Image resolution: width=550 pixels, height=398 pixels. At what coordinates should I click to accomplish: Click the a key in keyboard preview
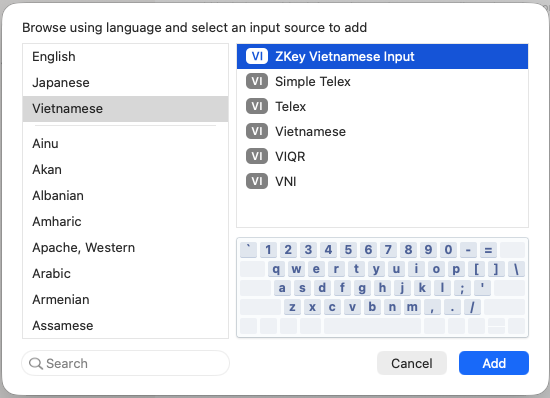tap(282, 288)
